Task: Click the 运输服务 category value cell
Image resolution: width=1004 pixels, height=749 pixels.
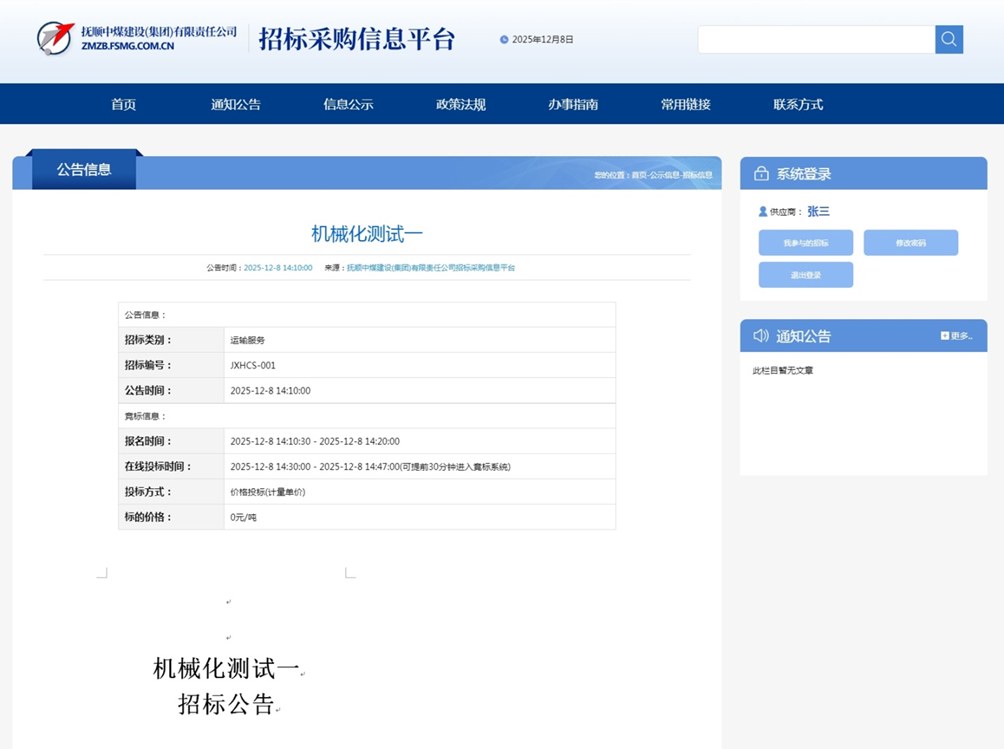Action: (x=419, y=340)
